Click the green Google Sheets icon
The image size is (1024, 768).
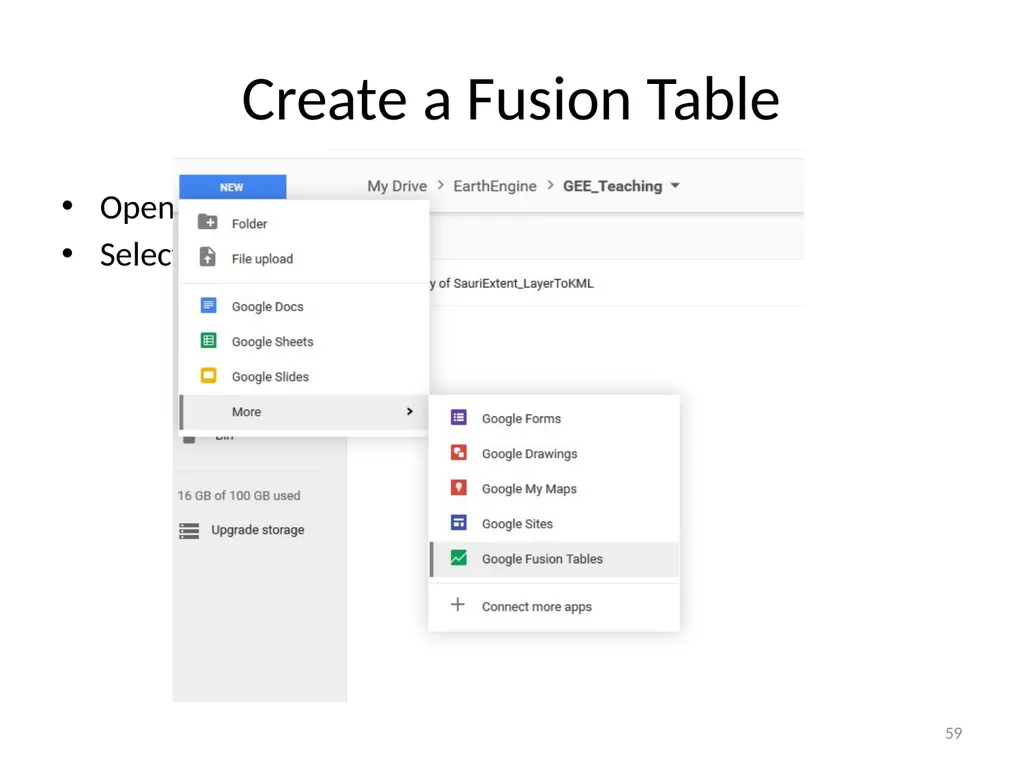click(x=208, y=341)
